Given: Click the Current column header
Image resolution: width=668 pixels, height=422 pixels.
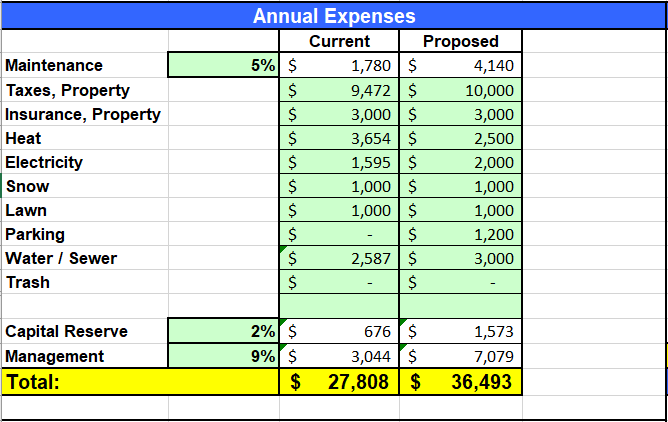Looking at the screenshot, I should (339, 41).
